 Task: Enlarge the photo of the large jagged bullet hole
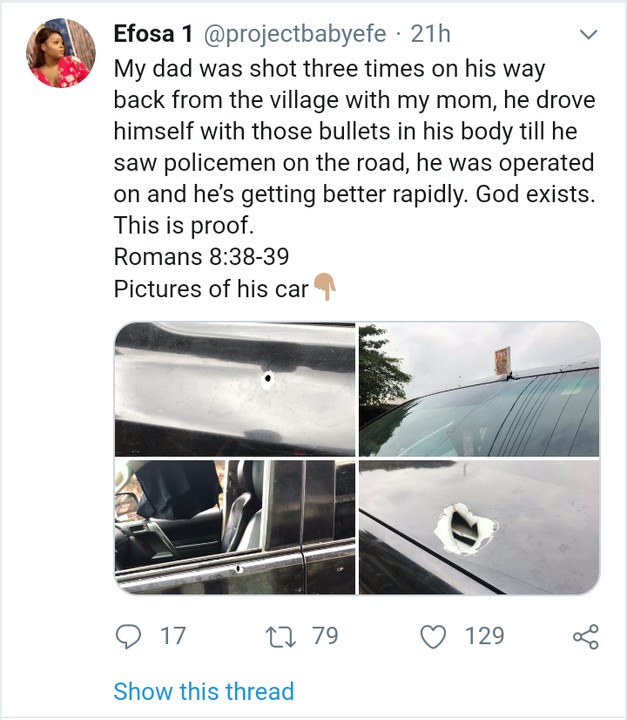point(479,528)
